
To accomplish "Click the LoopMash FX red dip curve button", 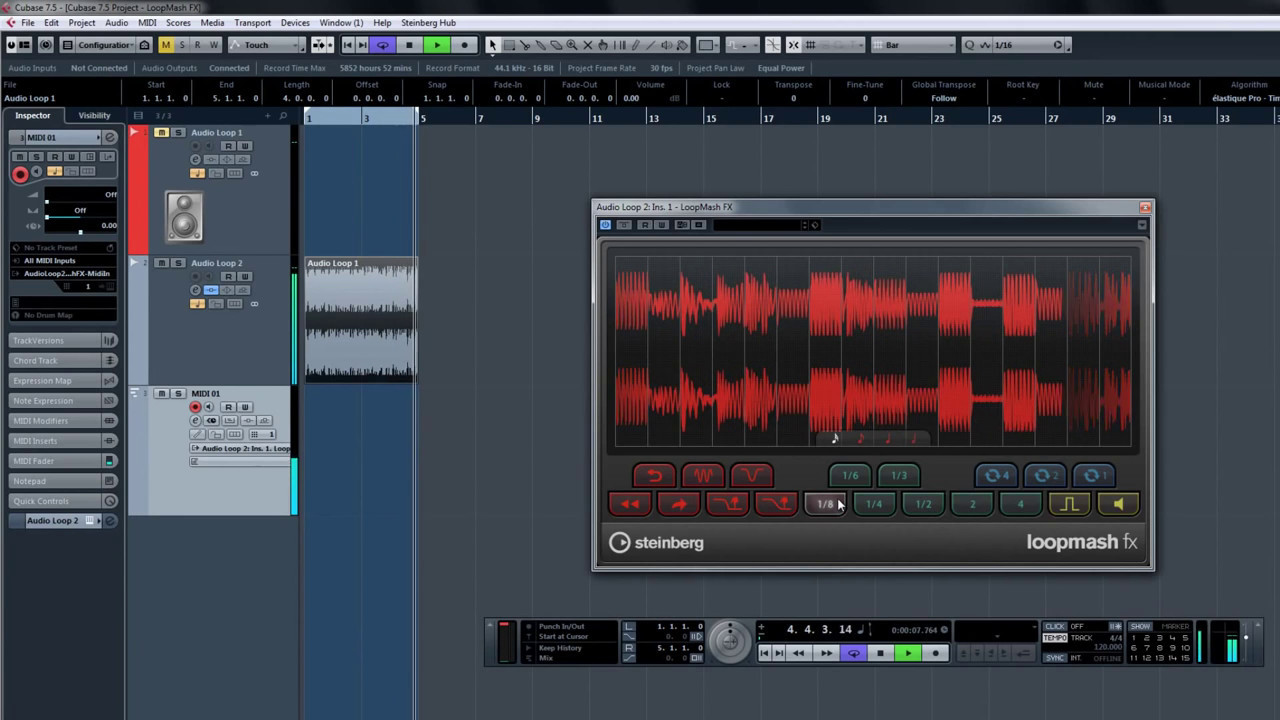I will [x=751, y=476].
